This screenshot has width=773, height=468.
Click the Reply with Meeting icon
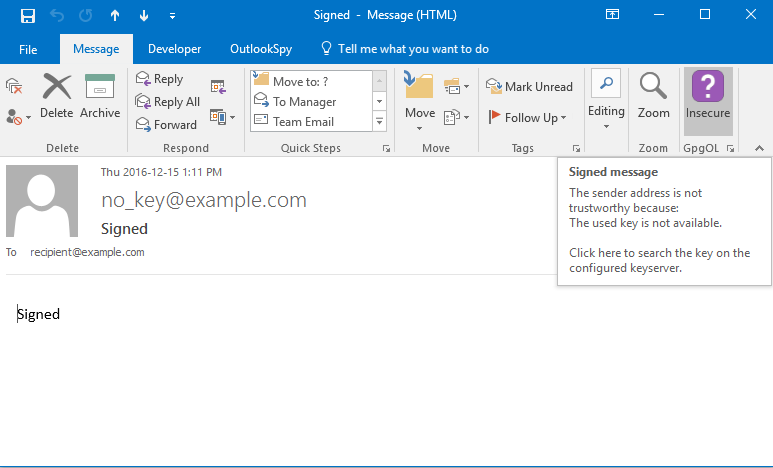tap(218, 87)
